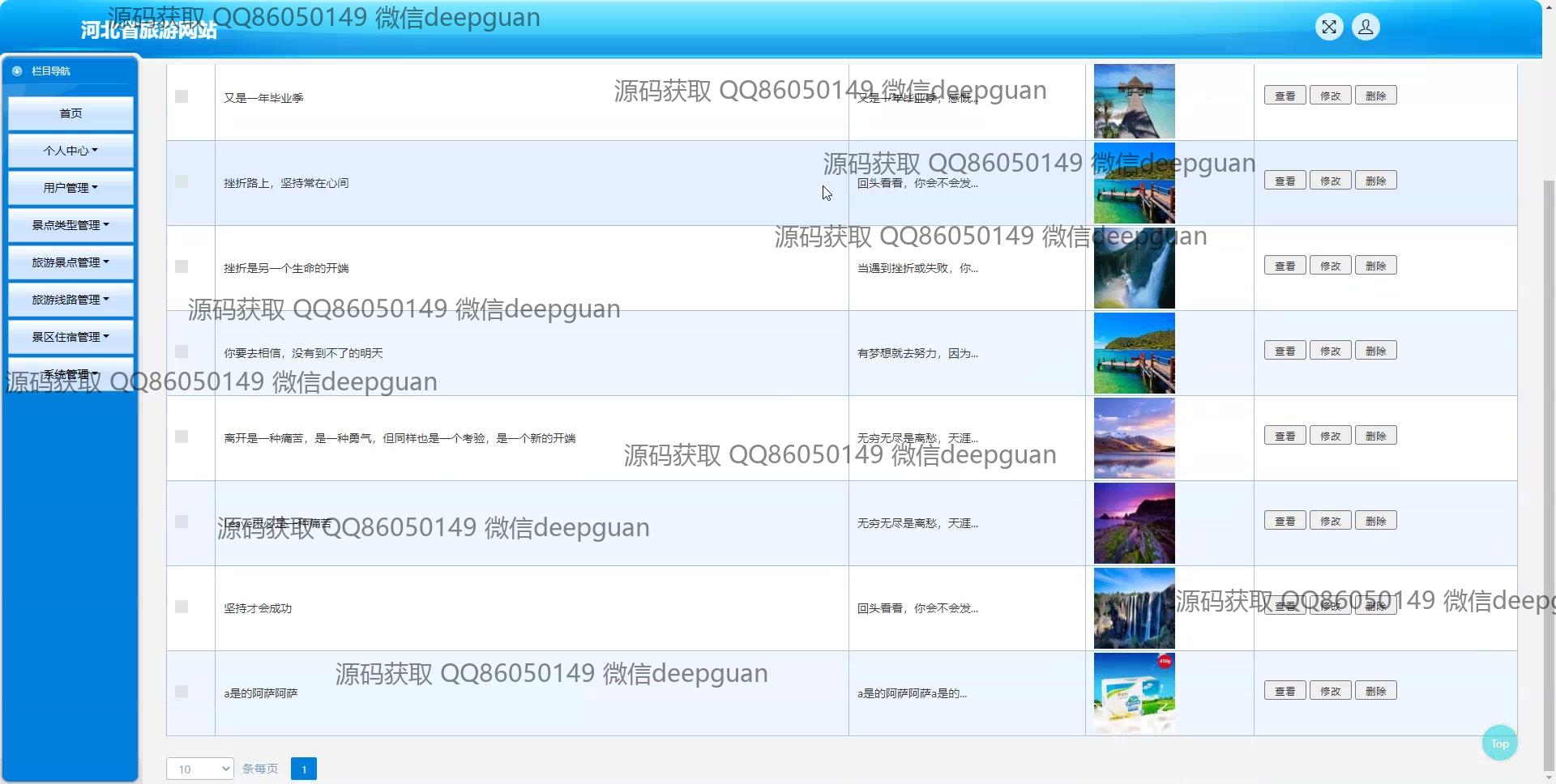Select the checkbox for 坚持才会成功 row
Screen dimensions: 1556x784
182,607
